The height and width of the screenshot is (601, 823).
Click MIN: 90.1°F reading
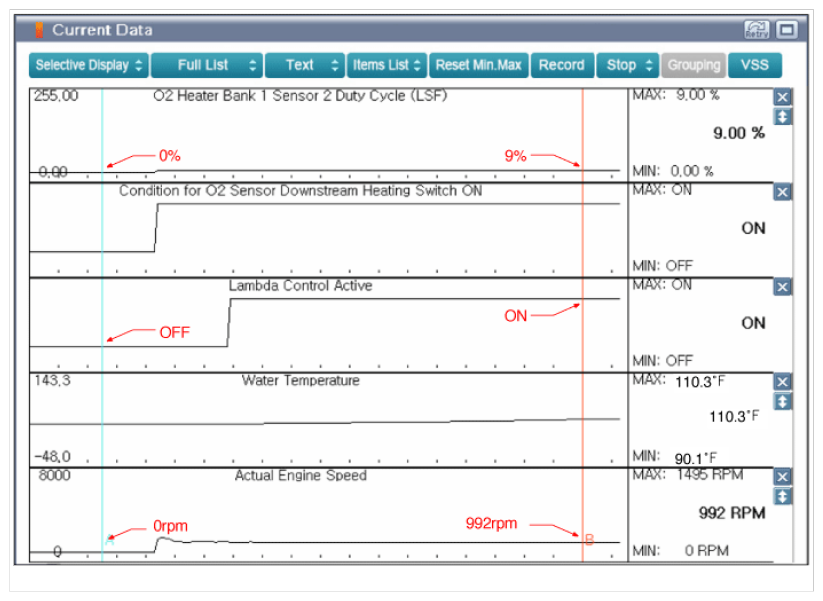click(x=674, y=457)
